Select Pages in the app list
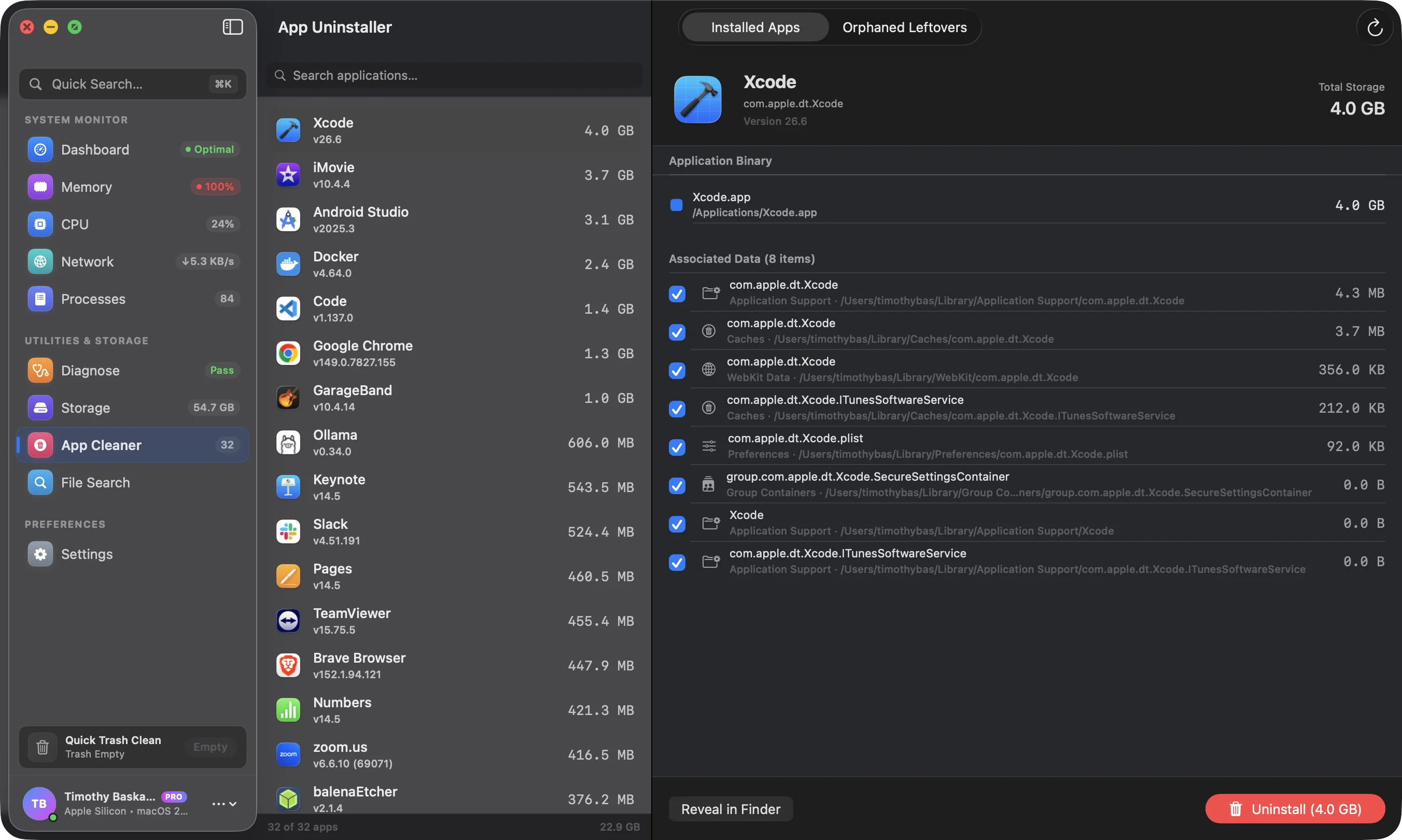The width and height of the screenshot is (1402, 840). (x=455, y=576)
